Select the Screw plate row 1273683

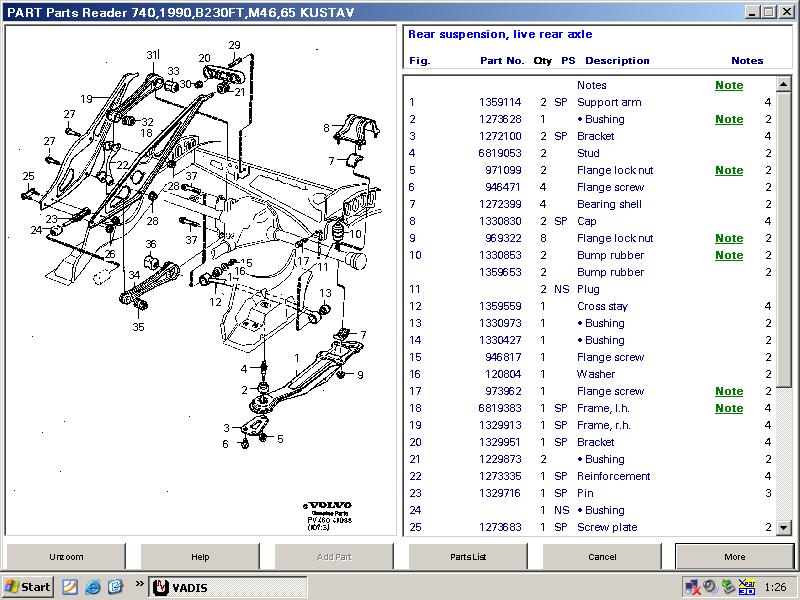pos(590,527)
